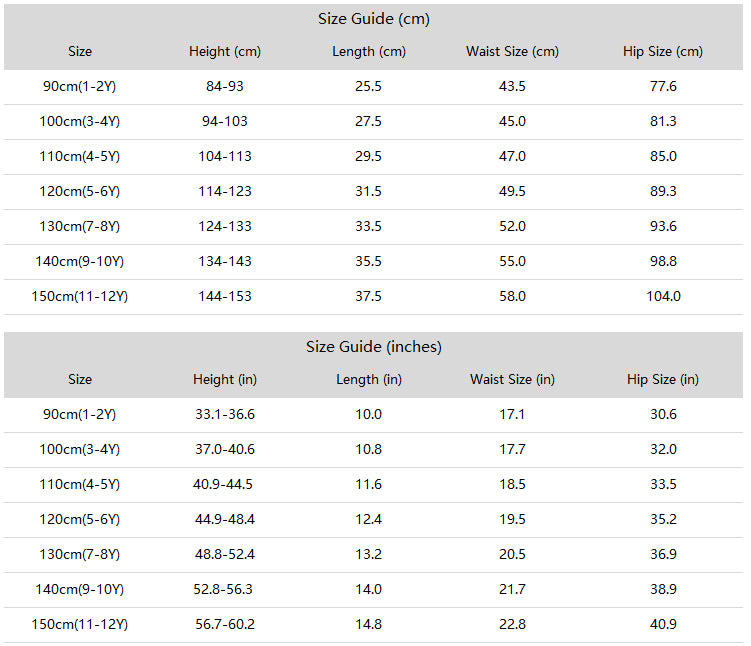Click the Height (in) column header
The height and width of the screenshot is (646, 751).
click(225, 380)
